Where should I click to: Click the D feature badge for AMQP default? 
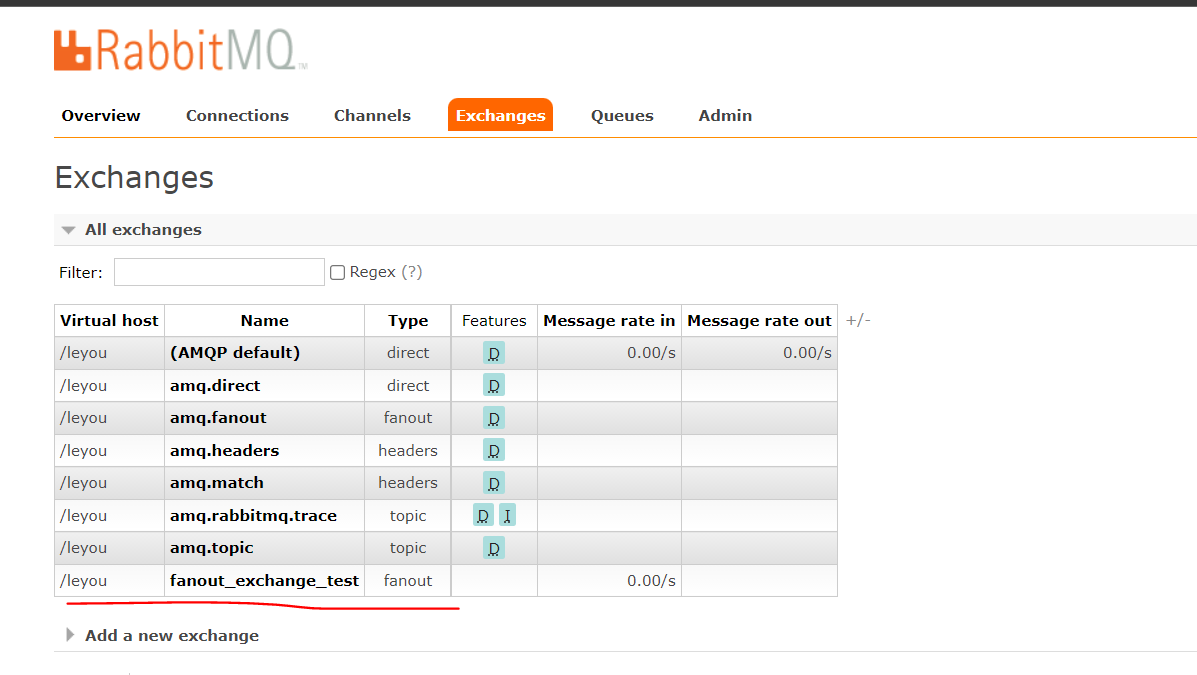pyautogui.click(x=494, y=354)
